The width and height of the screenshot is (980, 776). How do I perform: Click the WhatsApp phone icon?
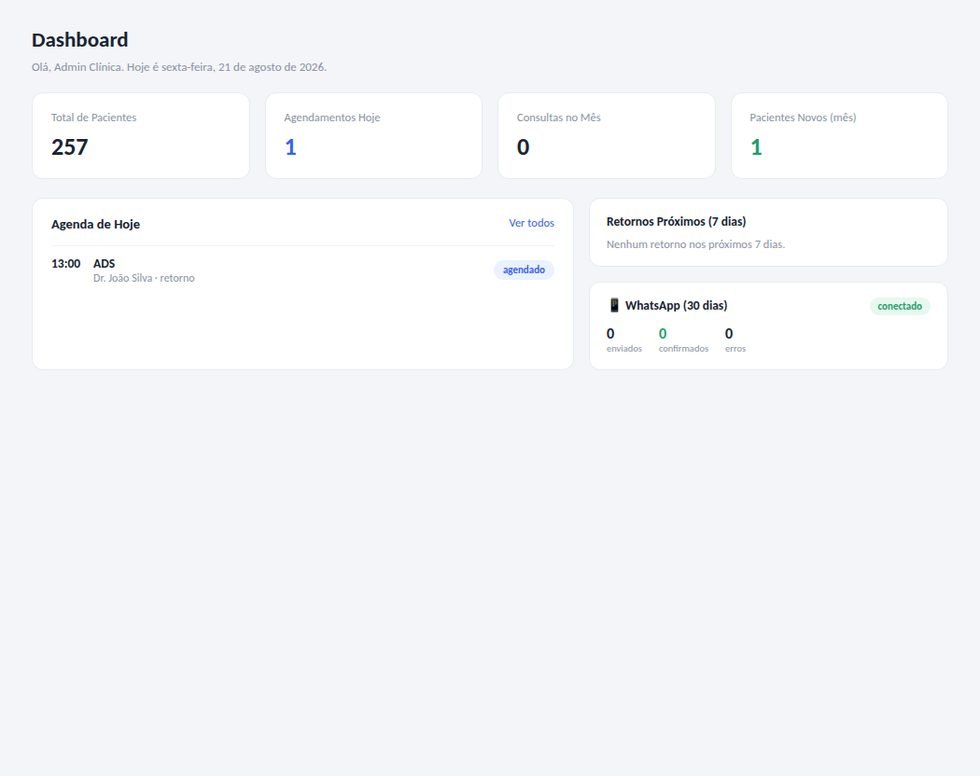614,305
